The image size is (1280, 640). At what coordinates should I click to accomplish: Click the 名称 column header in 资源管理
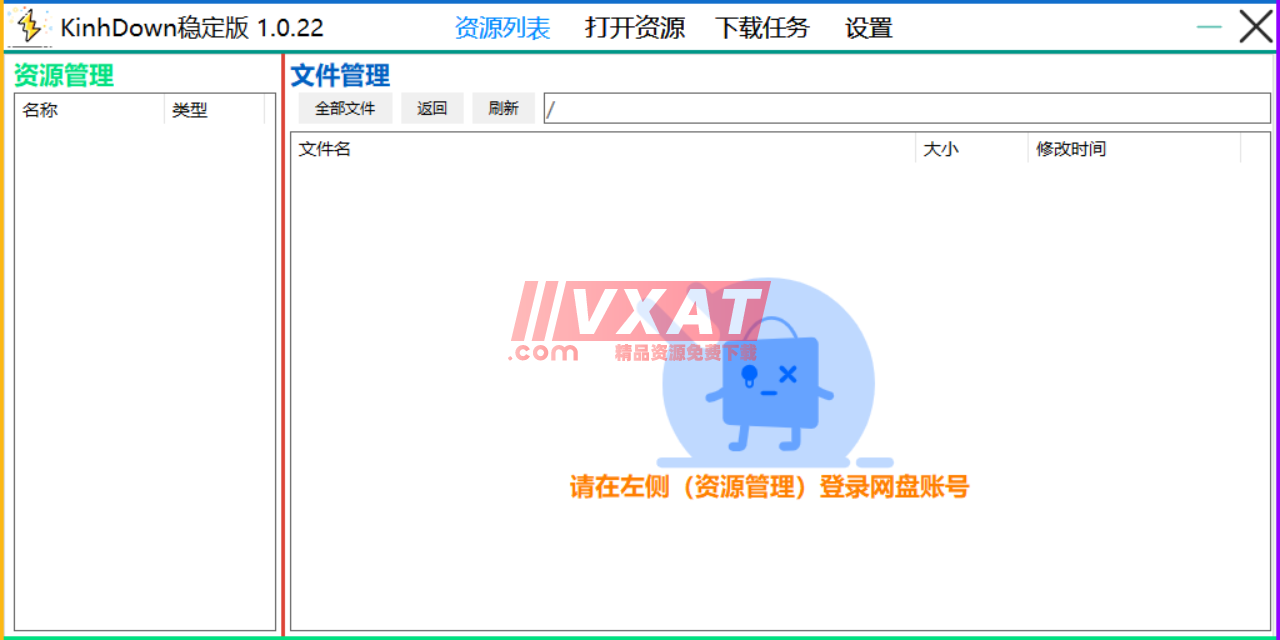coord(41,110)
